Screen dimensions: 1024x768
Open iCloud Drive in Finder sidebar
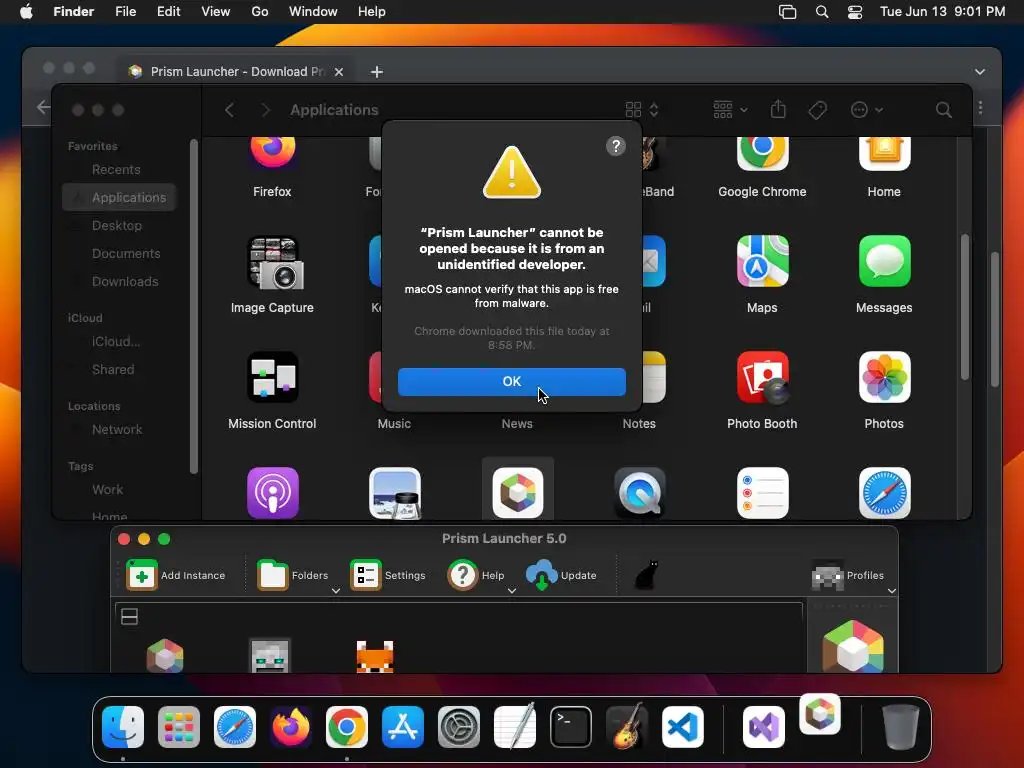click(x=116, y=342)
